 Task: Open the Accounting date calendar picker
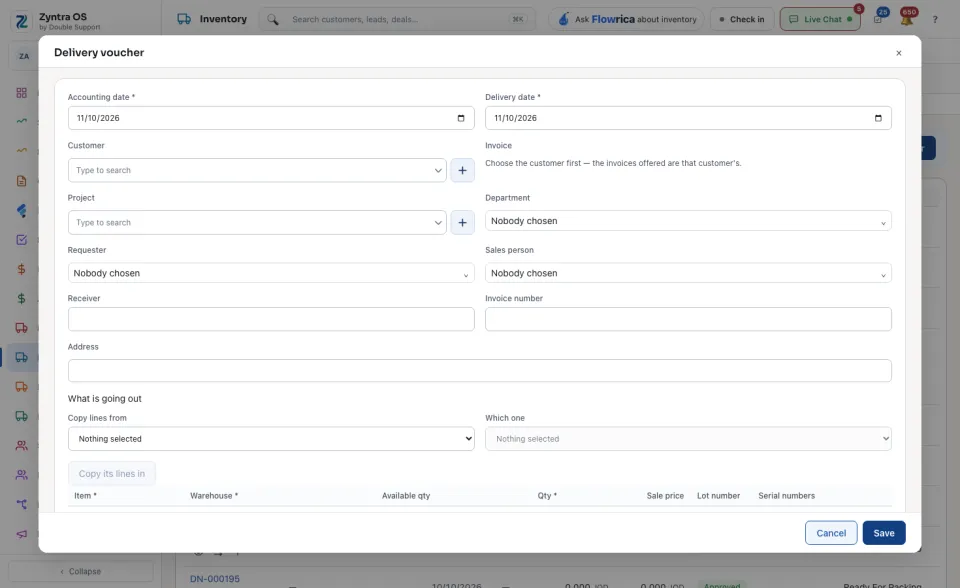click(x=461, y=118)
